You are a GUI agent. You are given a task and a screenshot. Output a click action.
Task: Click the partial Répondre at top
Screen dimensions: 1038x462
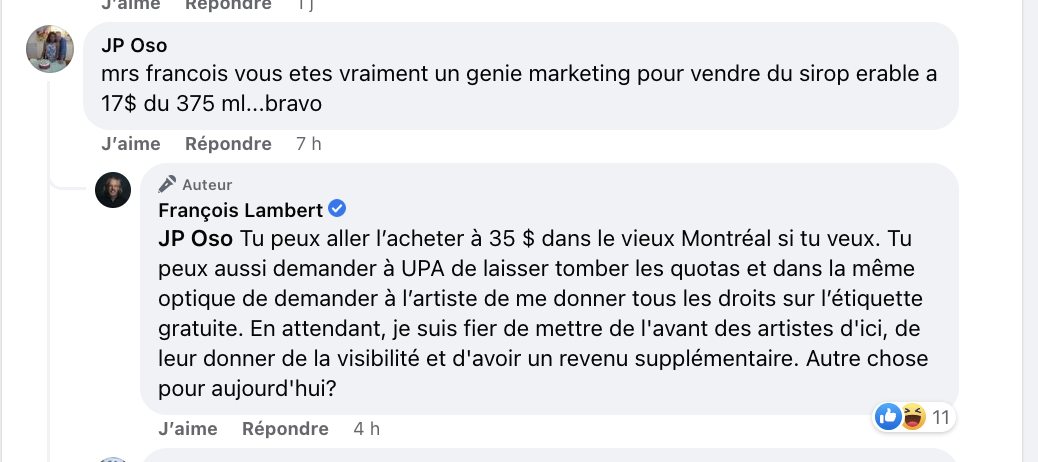point(228,5)
